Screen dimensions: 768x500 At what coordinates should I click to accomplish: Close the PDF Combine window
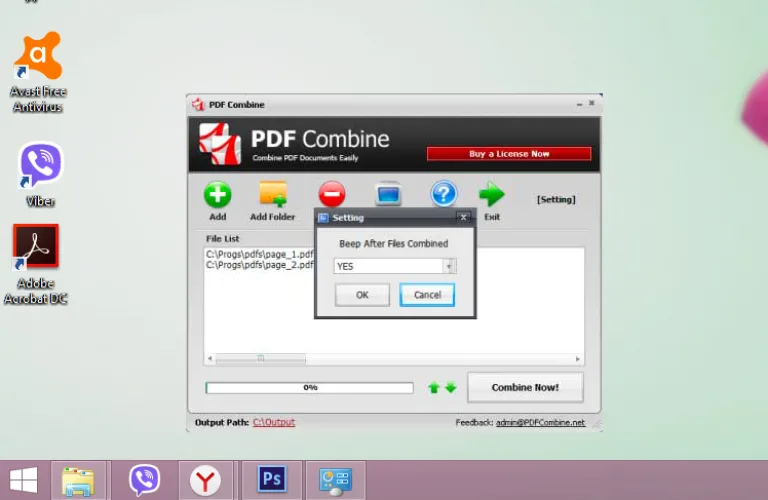592,103
